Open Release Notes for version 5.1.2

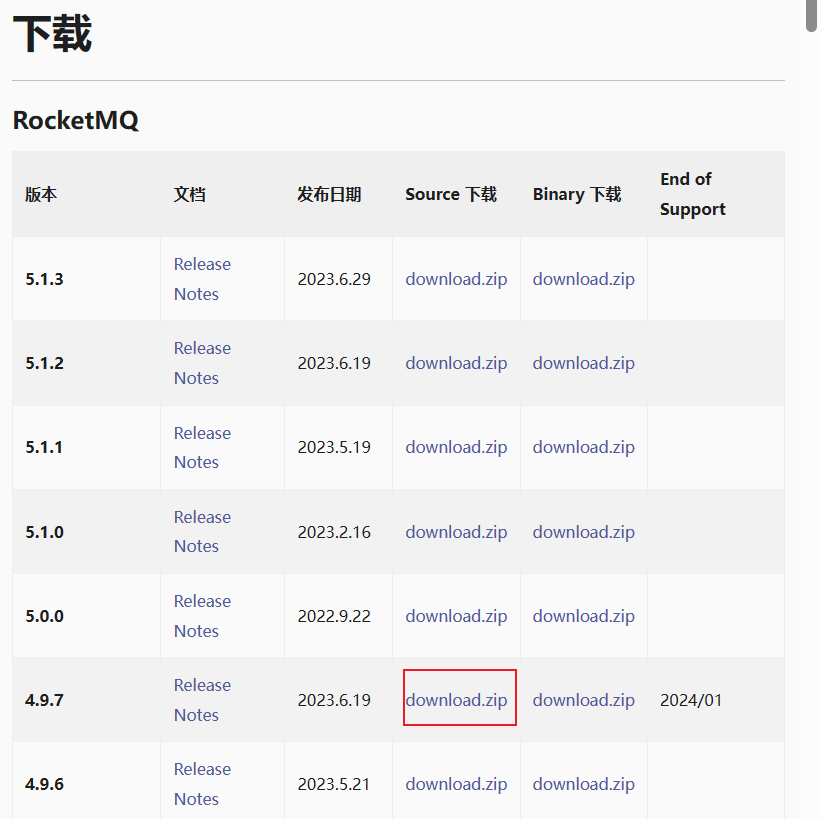pyautogui.click(x=202, y=363)
